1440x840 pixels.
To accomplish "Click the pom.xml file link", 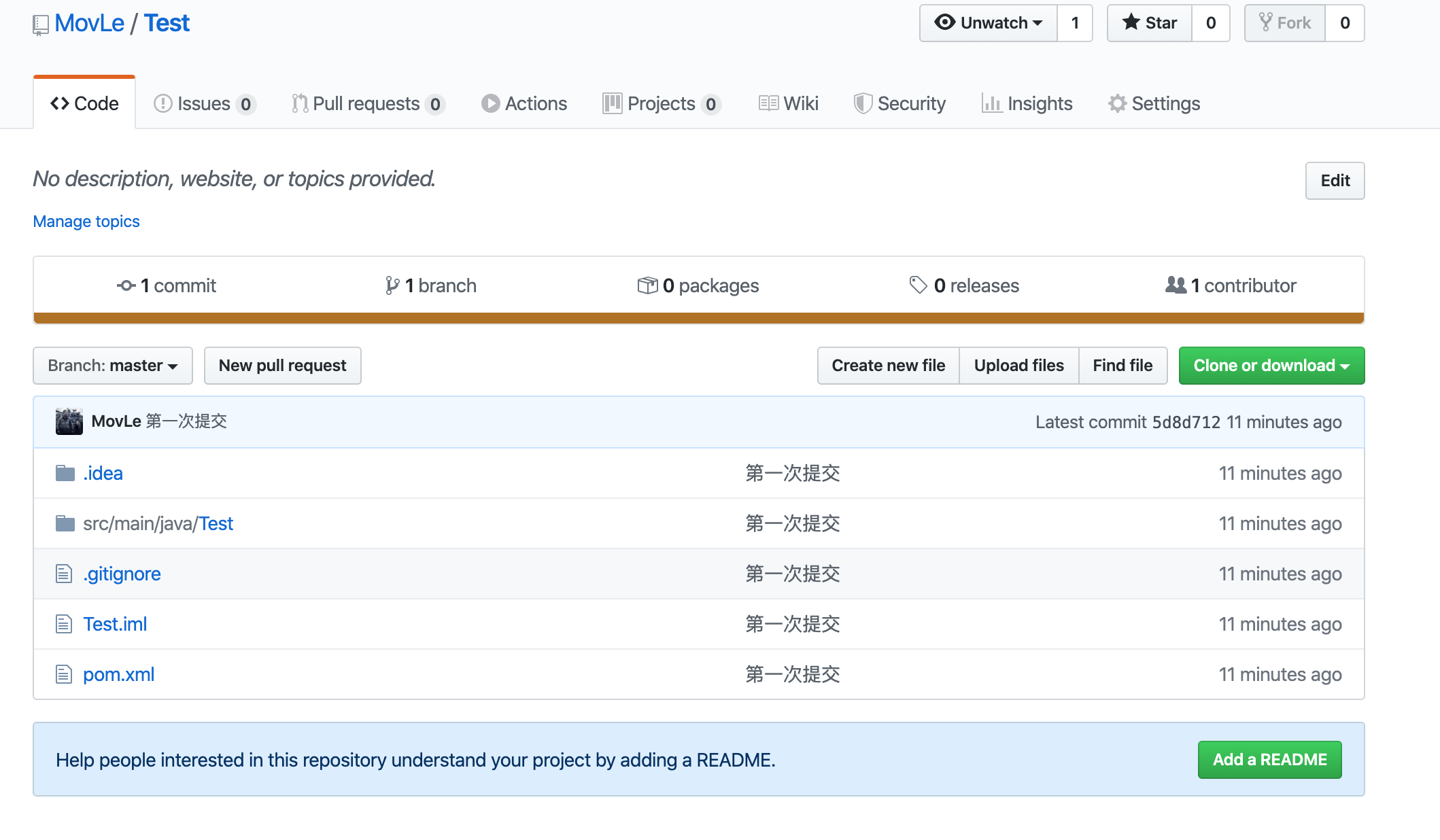I will [118, 673].
